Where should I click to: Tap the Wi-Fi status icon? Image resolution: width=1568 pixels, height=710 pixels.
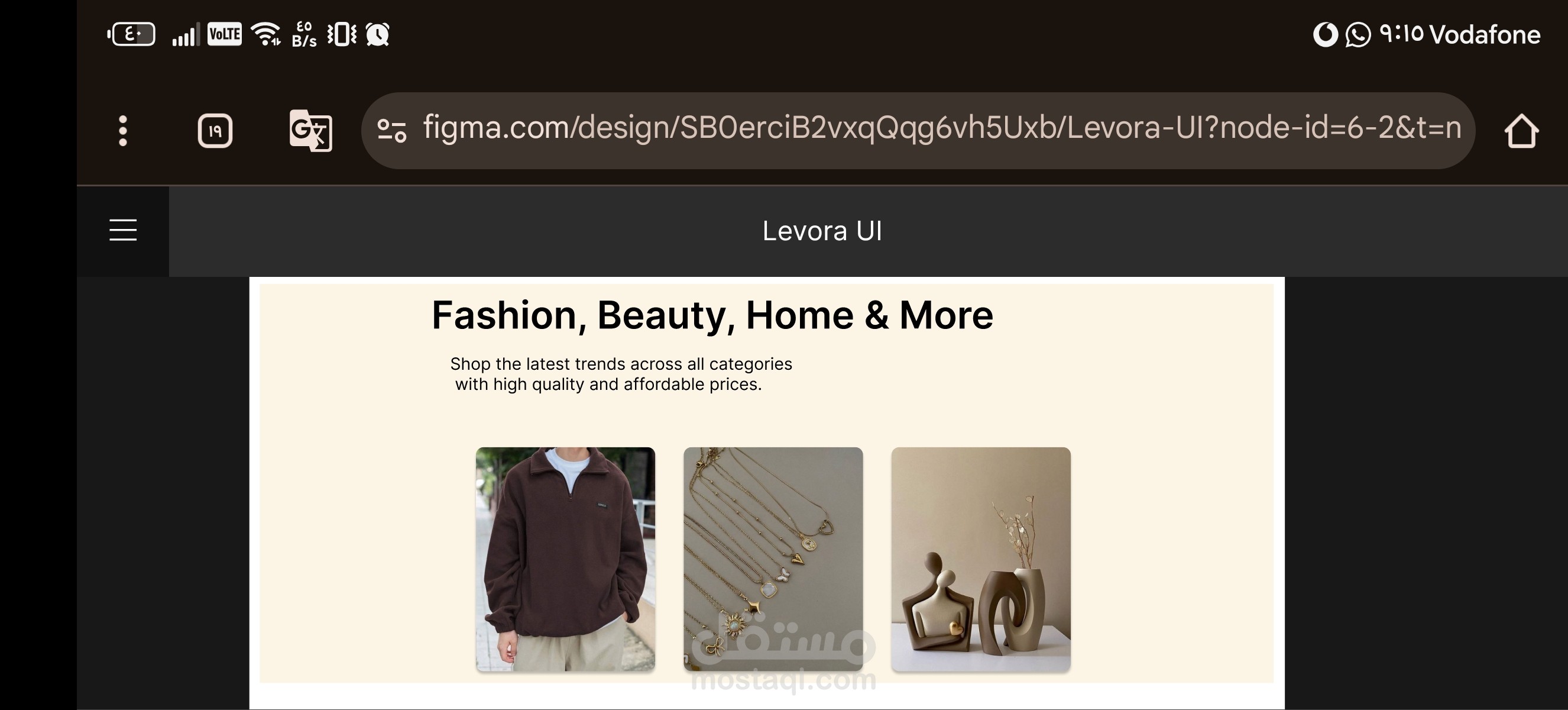[266, 34]
